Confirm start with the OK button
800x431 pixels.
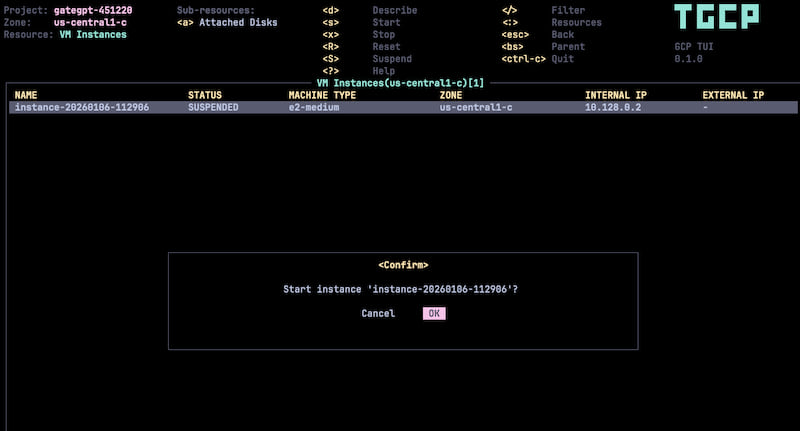434,313
